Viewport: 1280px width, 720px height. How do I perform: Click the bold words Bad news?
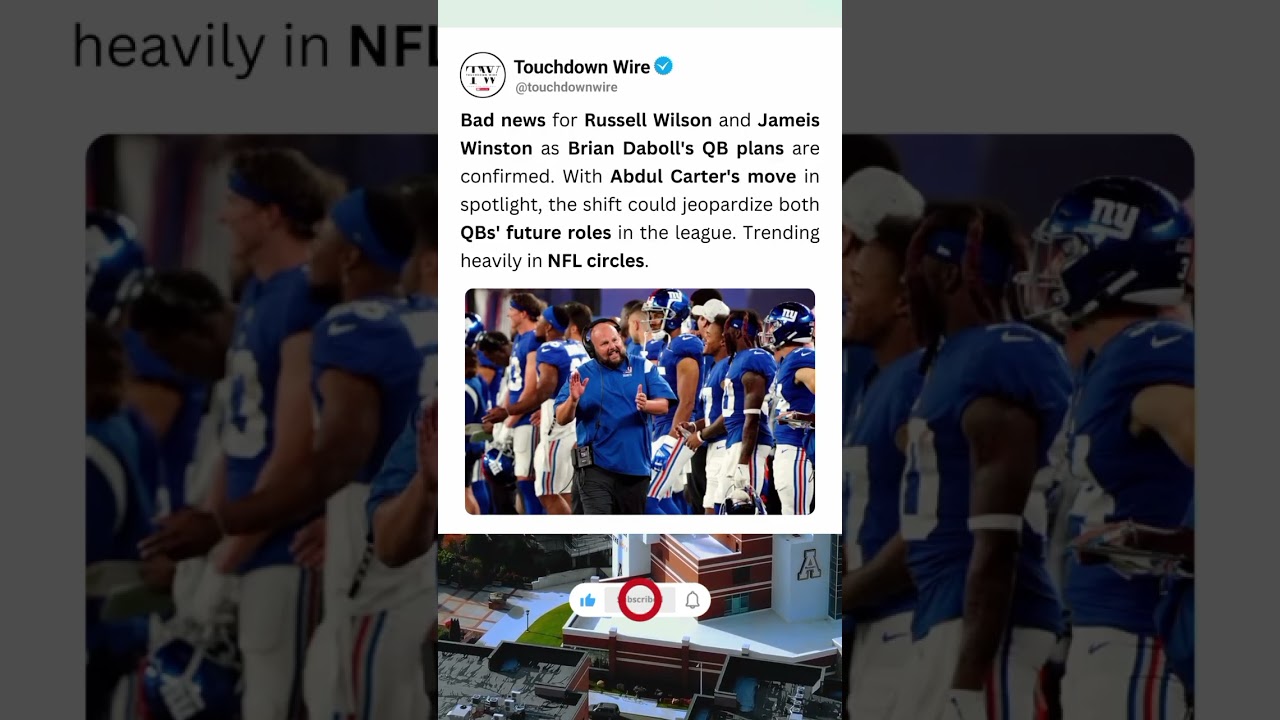tap(503, 120)
